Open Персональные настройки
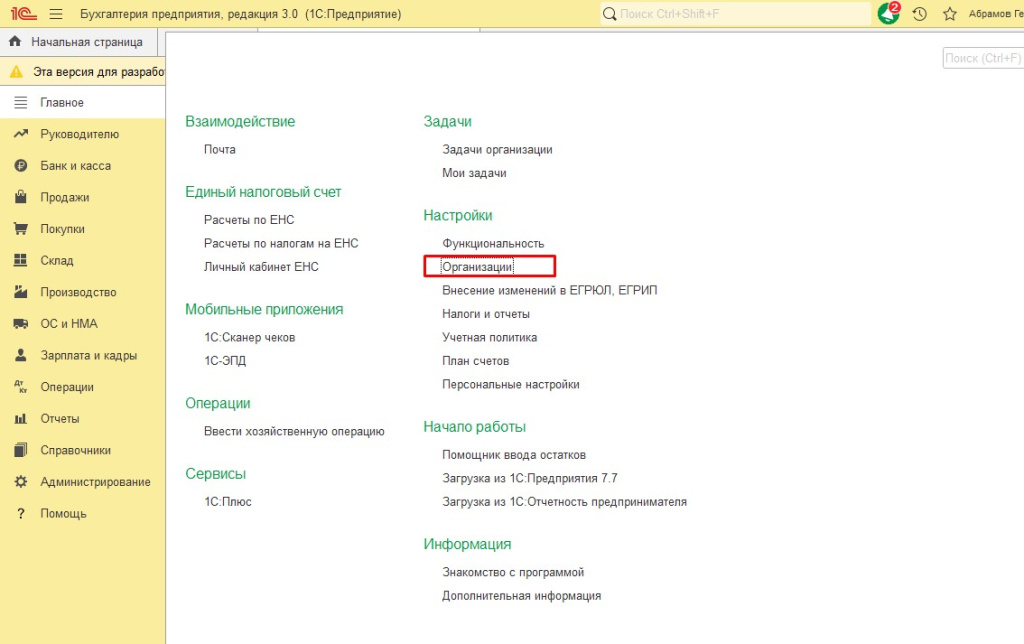The width and height of the screenshot is (1024, 644). coord(511,385)
